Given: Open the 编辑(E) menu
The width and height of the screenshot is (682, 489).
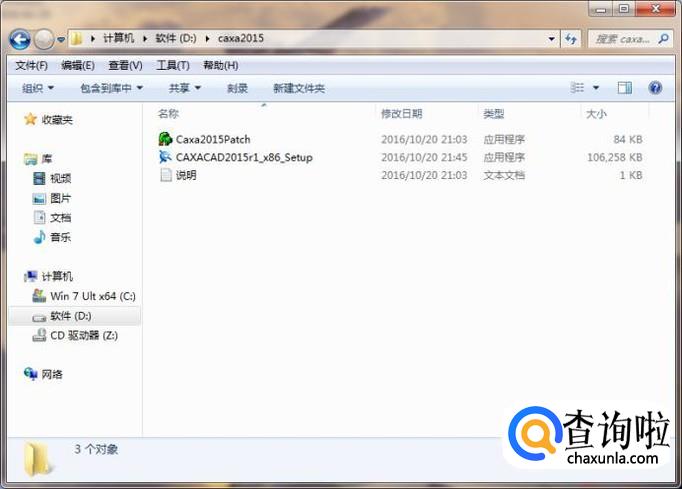Looking at the screenshot, I should click(78, 65).
